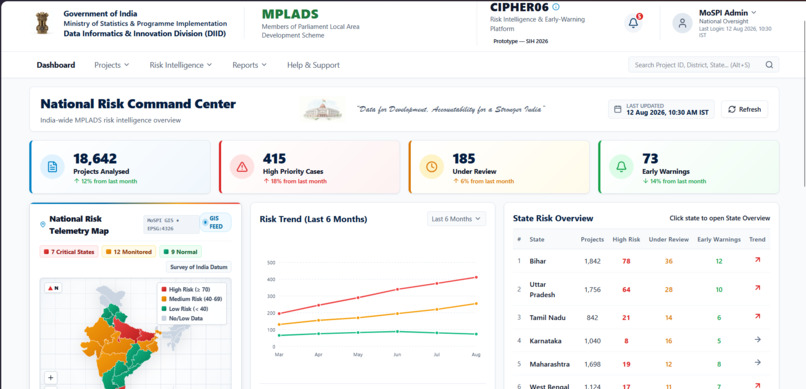Click the Refresh button
The image size is (806, 389).
click(744, 109)
